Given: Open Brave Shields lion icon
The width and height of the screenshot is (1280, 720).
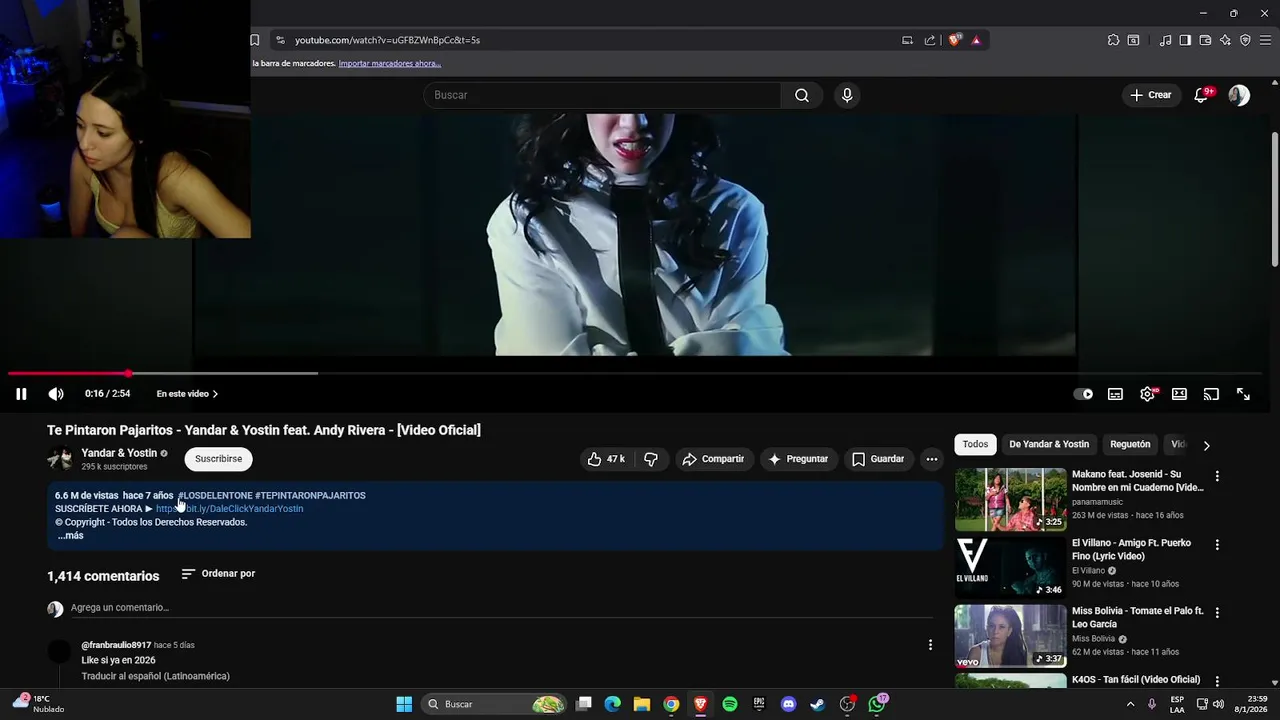Looking at the screenshot, I should click(x=955, y=40).
